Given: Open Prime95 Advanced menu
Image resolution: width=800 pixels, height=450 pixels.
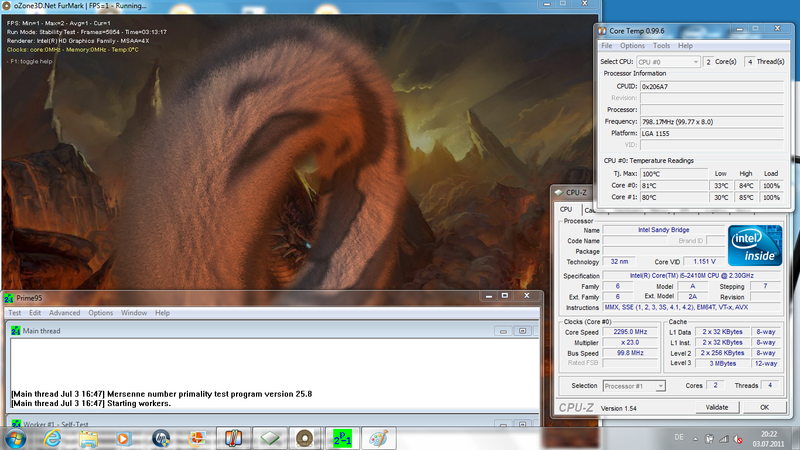Looking at the screenshot, I should click(x=64, y=313).
